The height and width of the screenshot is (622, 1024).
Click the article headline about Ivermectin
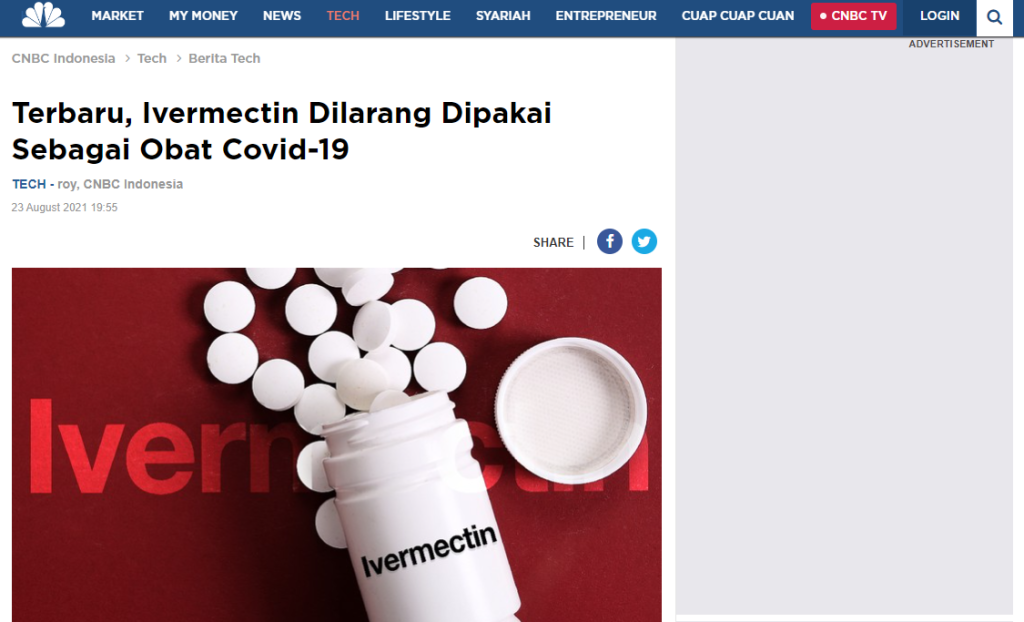click(282, 131)
